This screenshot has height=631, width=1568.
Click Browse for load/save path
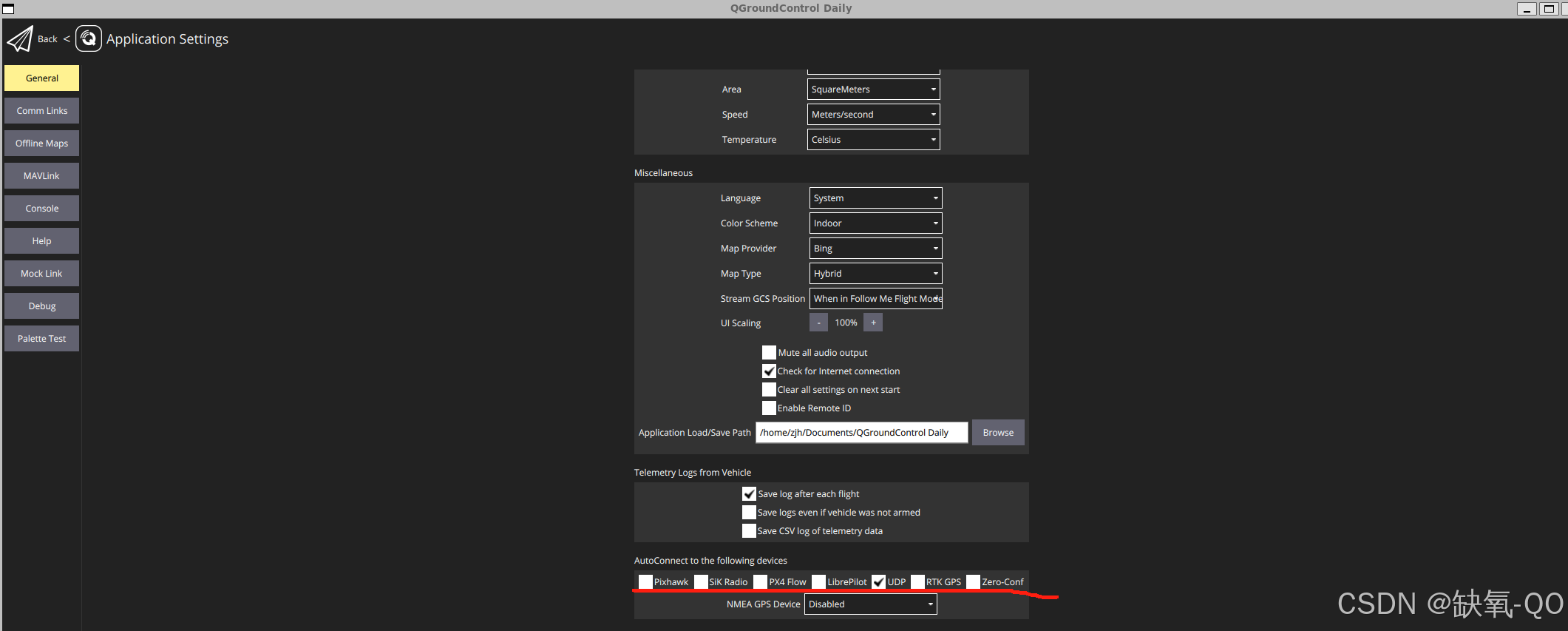tap(998, 433)
